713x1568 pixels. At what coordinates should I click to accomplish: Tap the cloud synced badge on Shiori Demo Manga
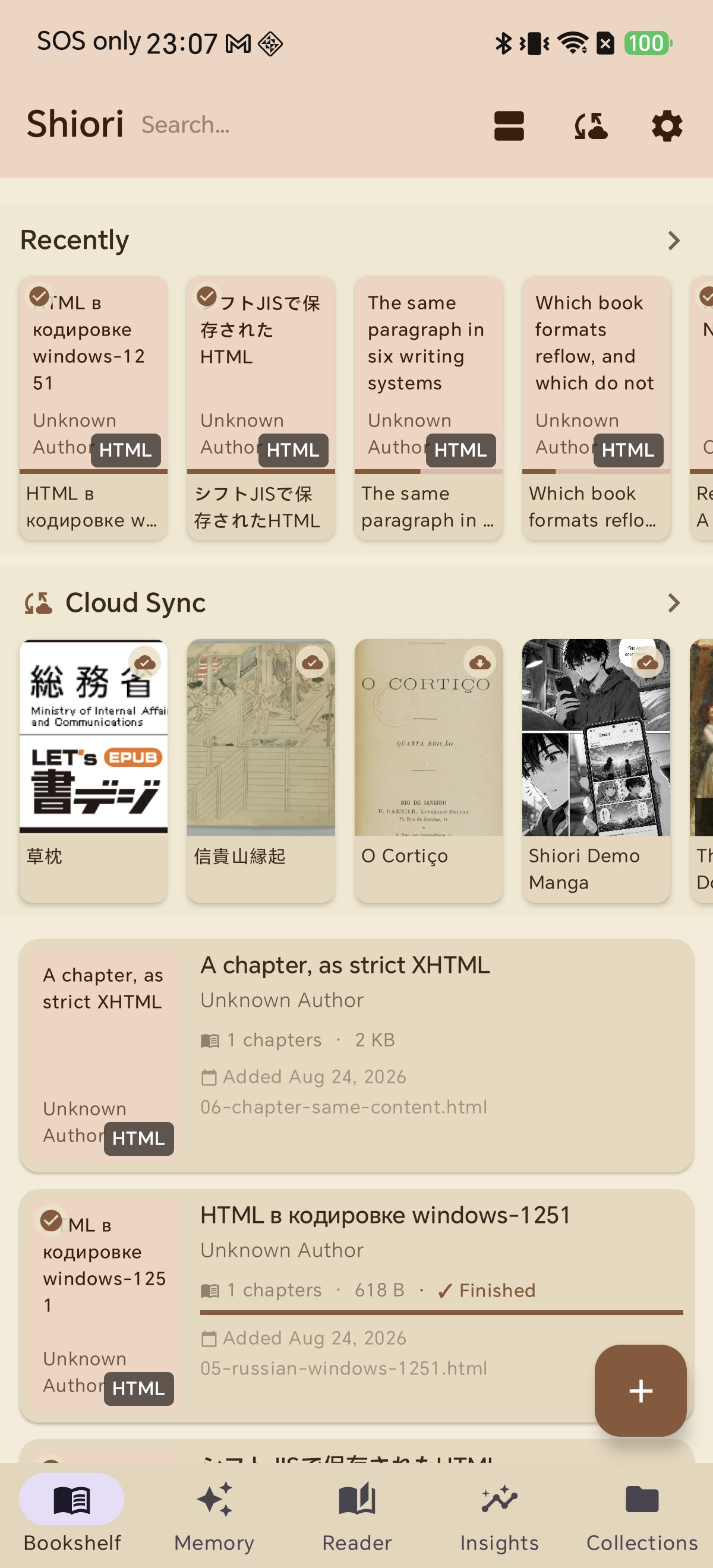click(647, 662)
